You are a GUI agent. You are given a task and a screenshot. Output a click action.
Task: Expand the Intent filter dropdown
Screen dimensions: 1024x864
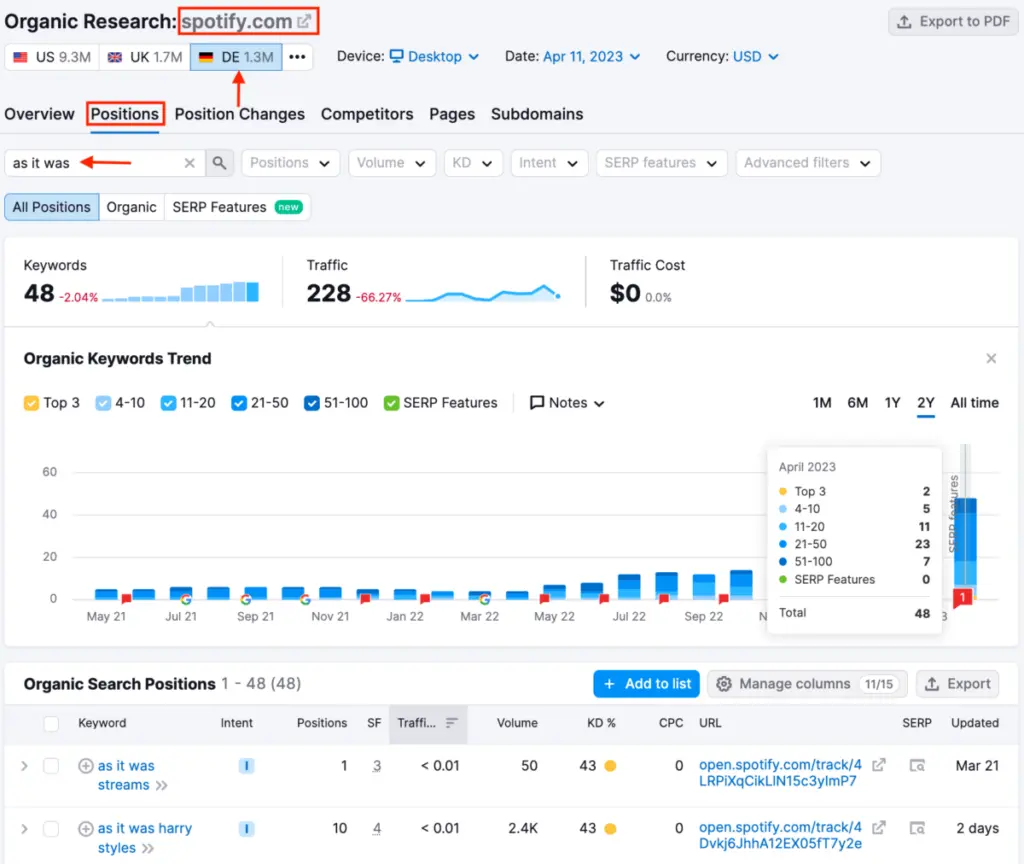tap(548, 163)
